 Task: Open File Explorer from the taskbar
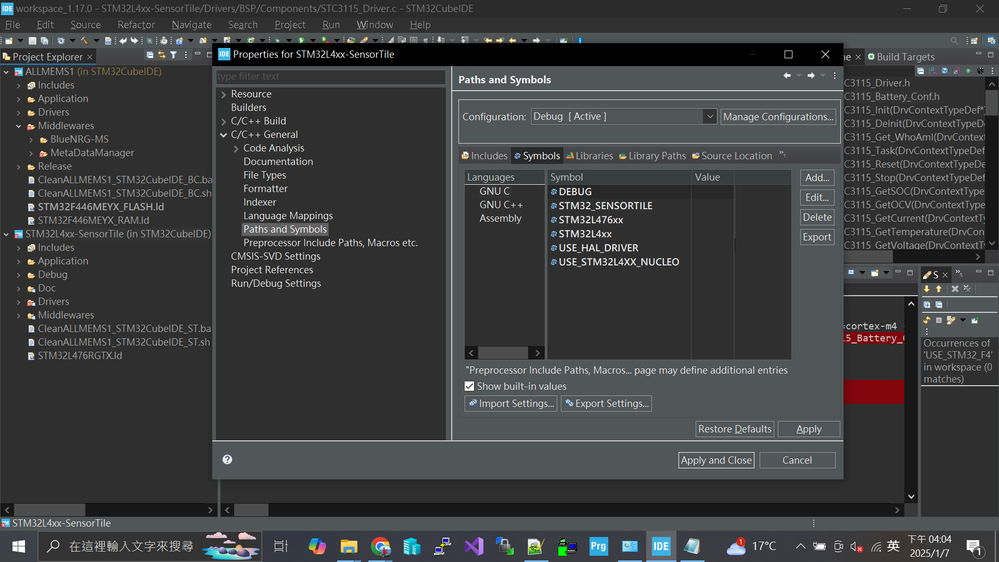[349, 546]
